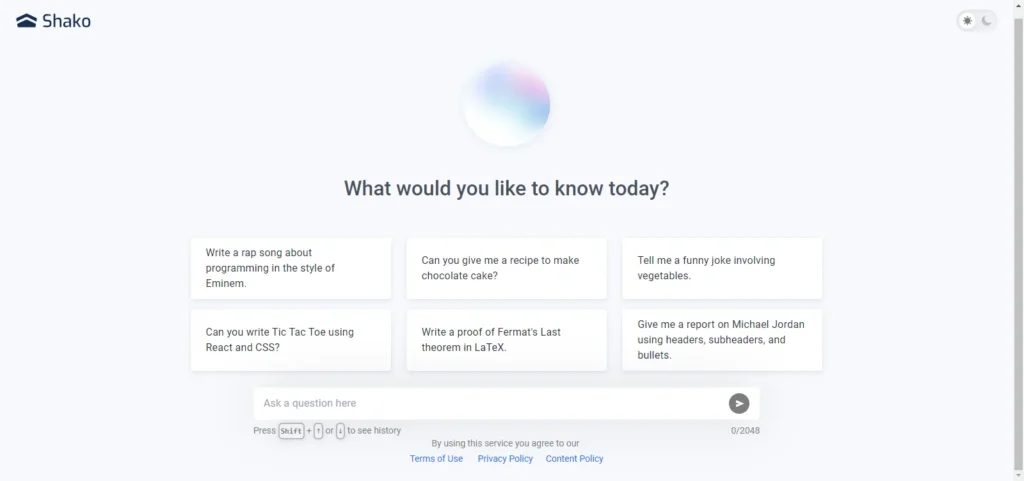Viewport: 1024px width, 481px height.
Task: Click the up arrow key hint
Action: click(318, 431)
